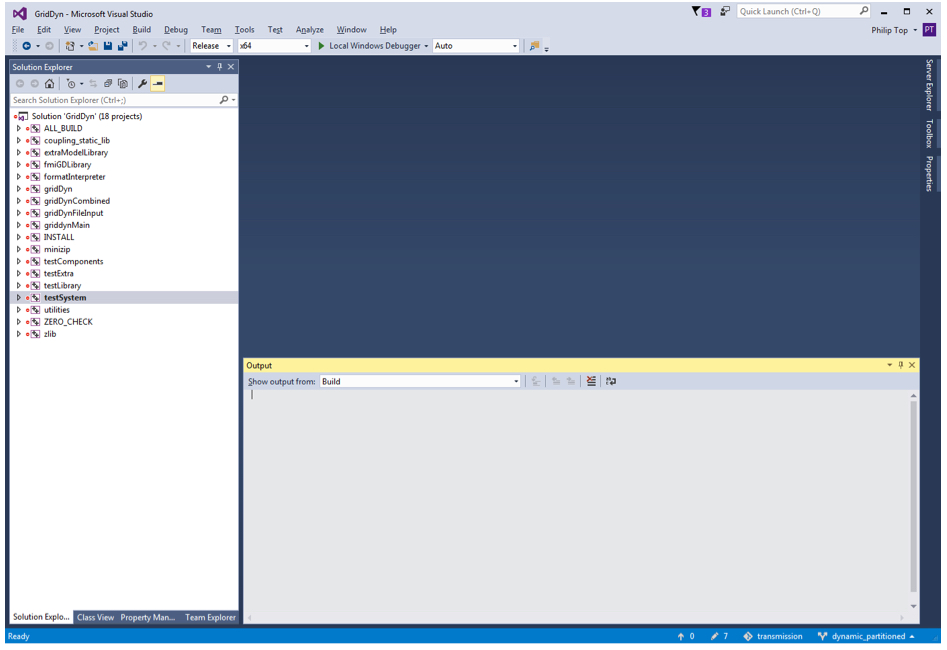Click the pending changes pencil indicator

[x=719, y=636]
